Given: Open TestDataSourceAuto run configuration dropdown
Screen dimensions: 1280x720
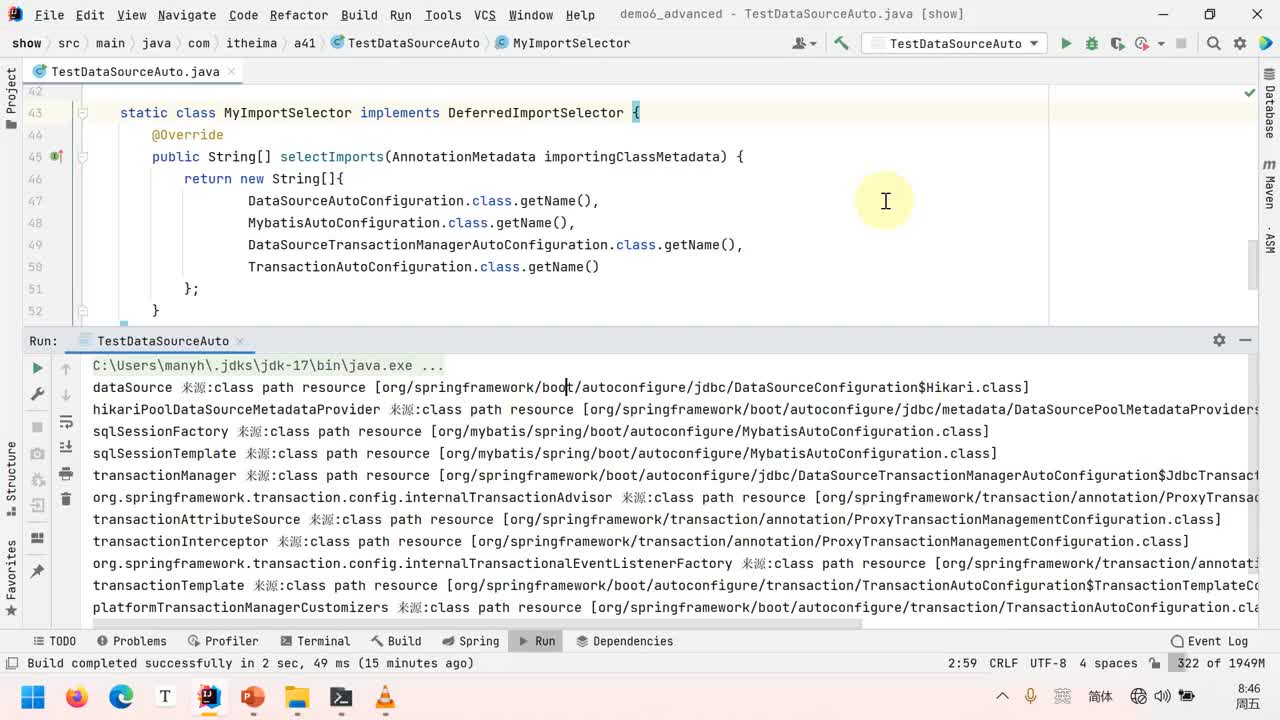Looking at the screenshot, I should (955, 43).
